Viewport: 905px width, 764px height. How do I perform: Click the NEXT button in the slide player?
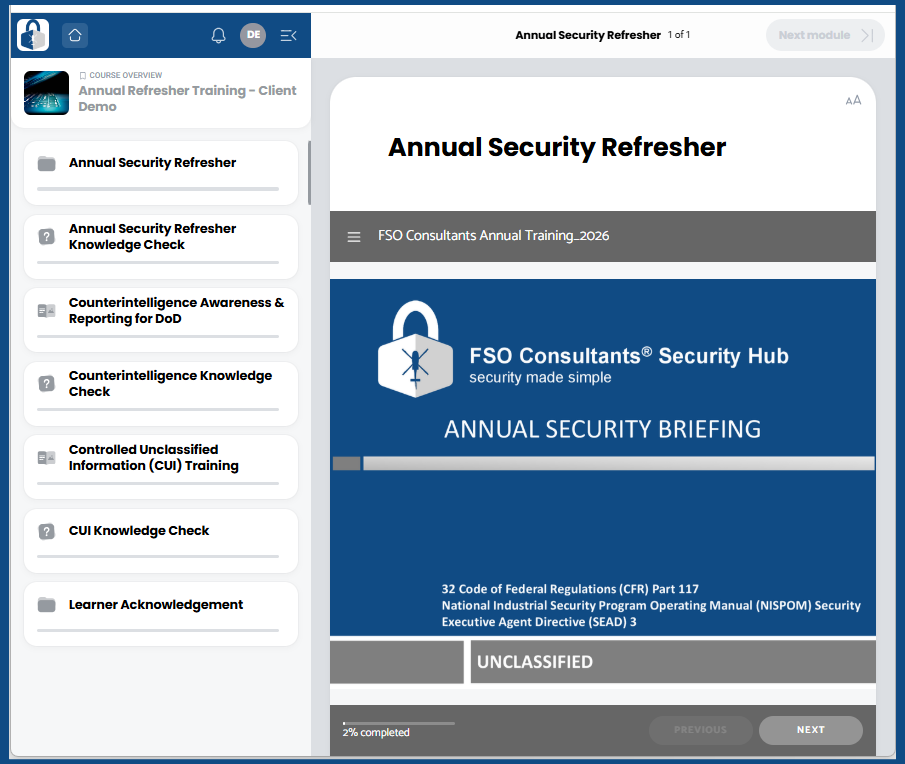click(810, 730)
